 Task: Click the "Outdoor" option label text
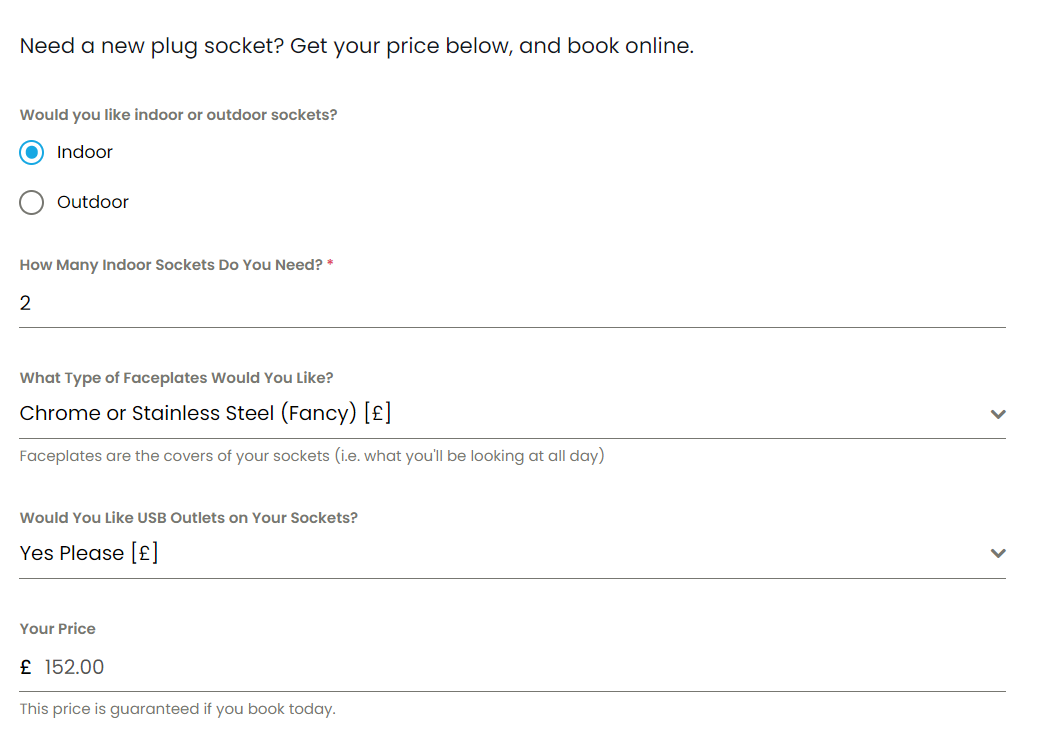tap(93, 203)
